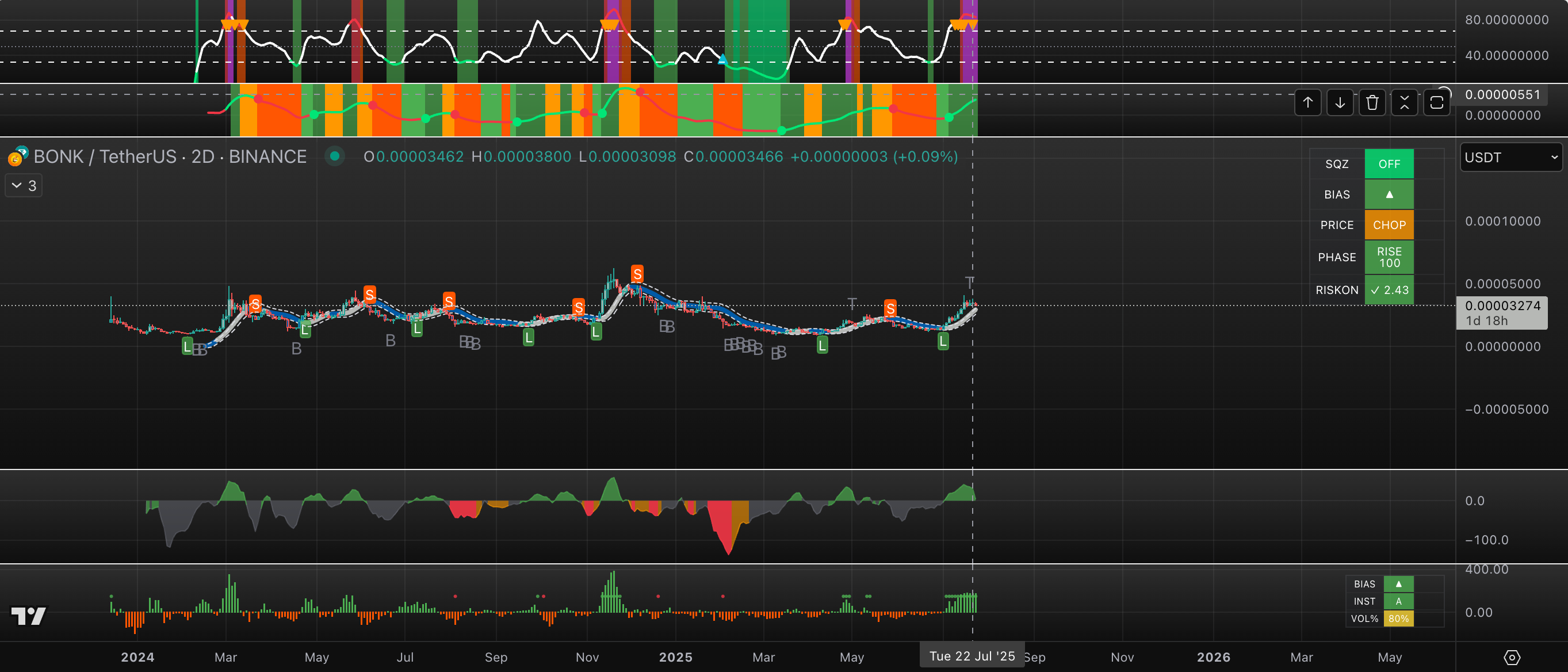This screenshot has width=1568, height=672.
Task: Click the RISKON label in status table
Action: point(1337,290)
